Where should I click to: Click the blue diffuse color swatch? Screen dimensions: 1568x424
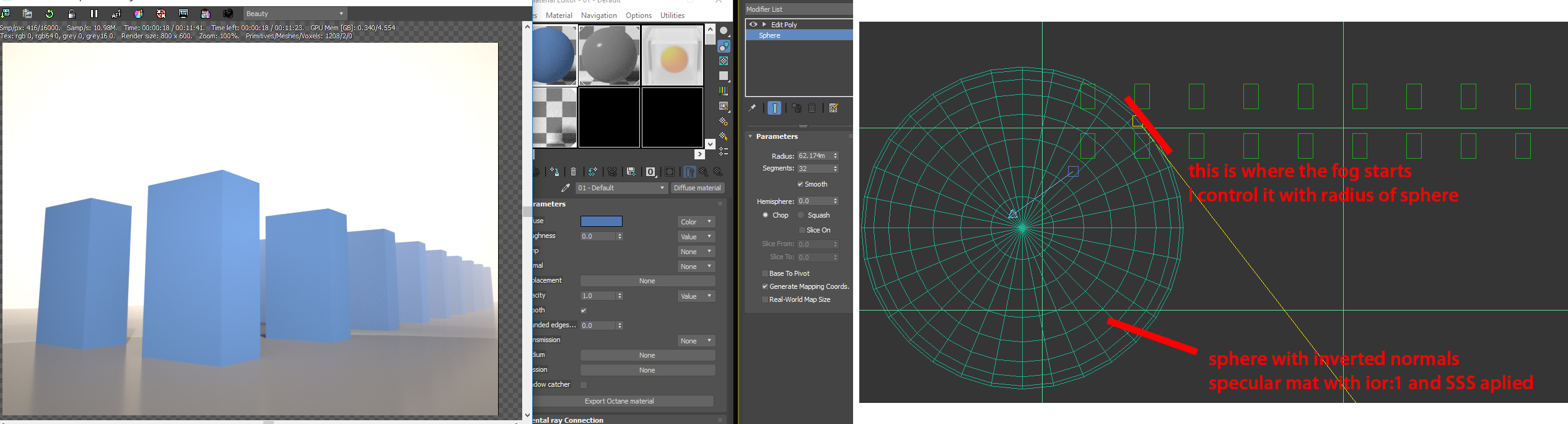pyautogui.click(x=602, y=221)
